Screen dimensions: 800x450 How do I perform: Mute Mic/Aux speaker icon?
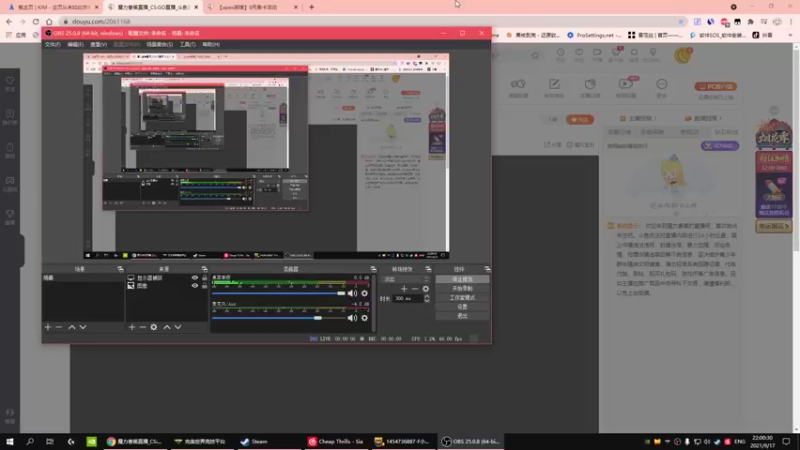(x=353, y=318)
